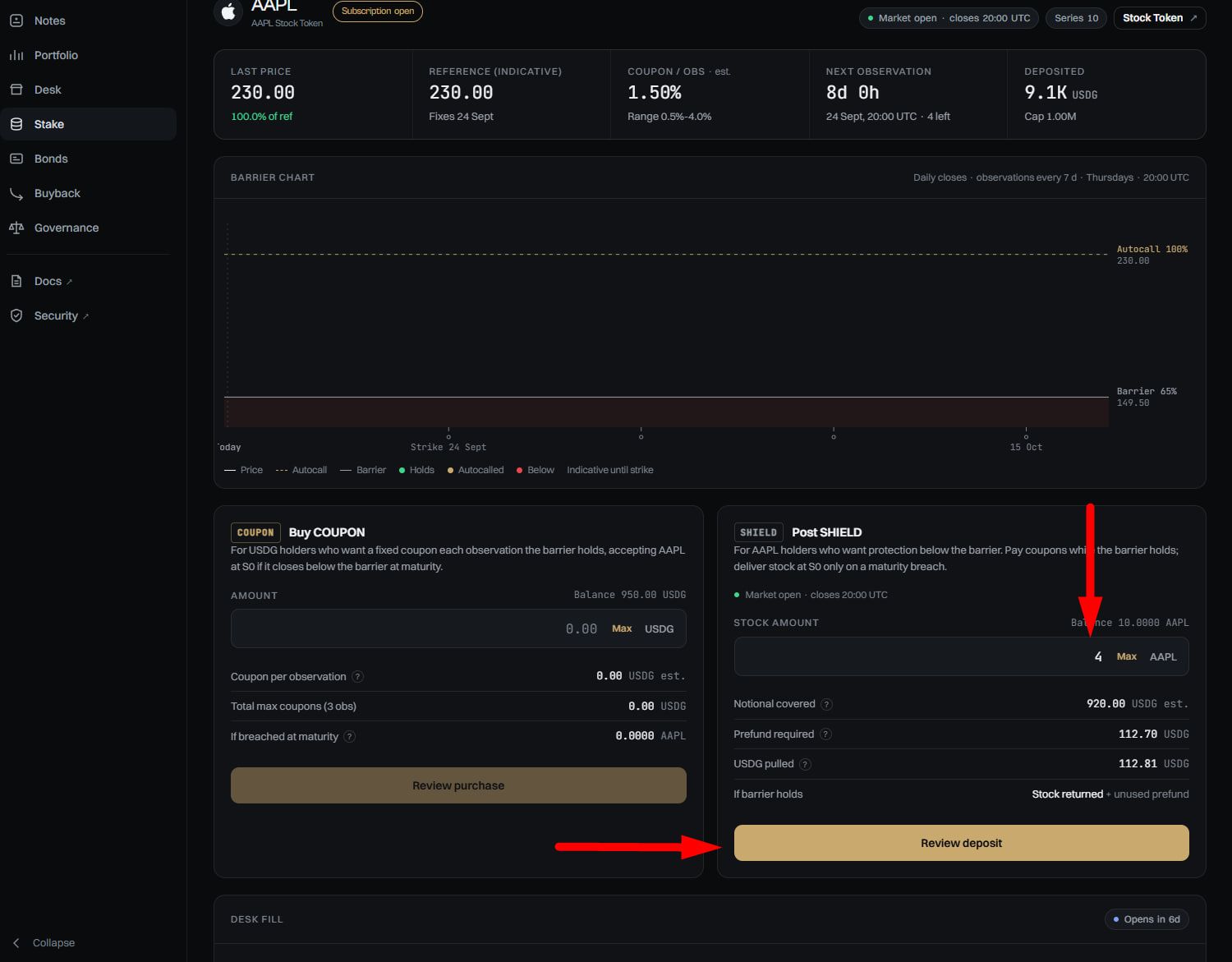The image size is (1232, 962).
Task: Click help icon beside Coupon per observation
Action: tap(357, 677)
